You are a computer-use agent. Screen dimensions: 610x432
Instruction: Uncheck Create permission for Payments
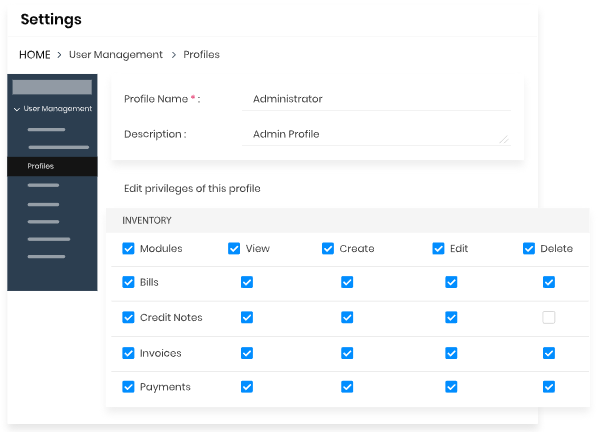click(347, 387)
